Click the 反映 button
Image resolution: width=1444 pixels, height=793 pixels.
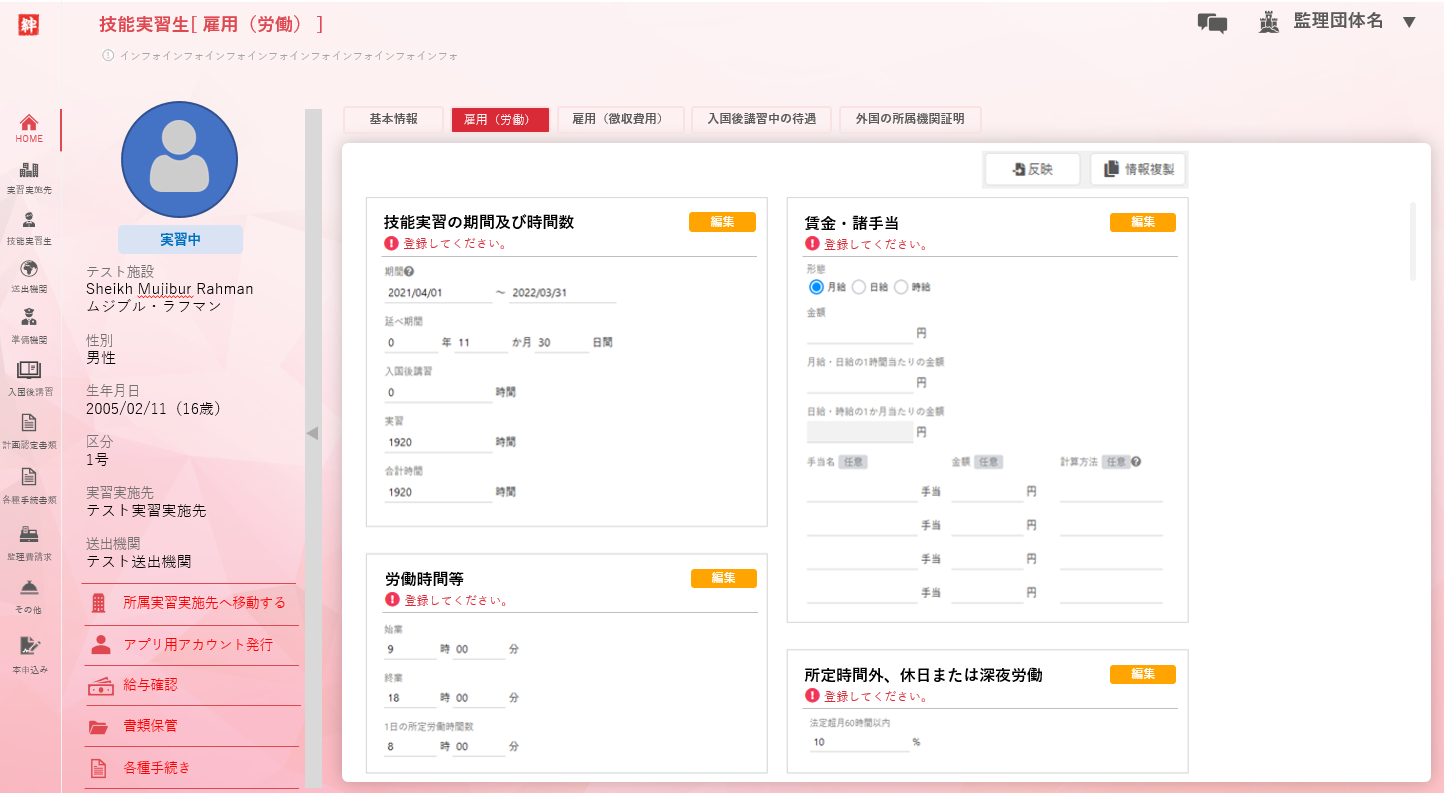click(x=1032, y=170)
